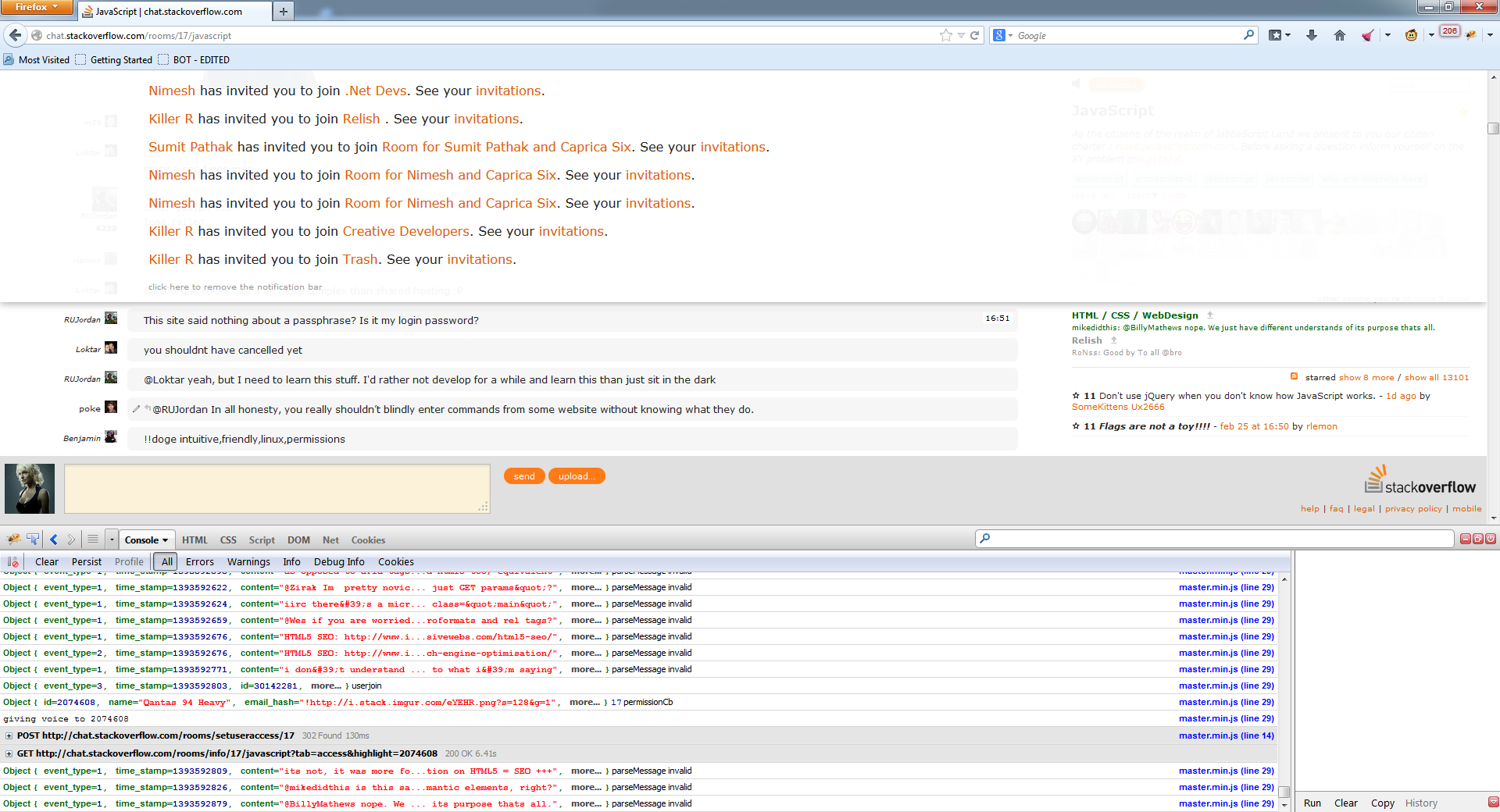The image size is (1500, 812).
Task: Click the chat message input box
Action: [x=277, y=489]
